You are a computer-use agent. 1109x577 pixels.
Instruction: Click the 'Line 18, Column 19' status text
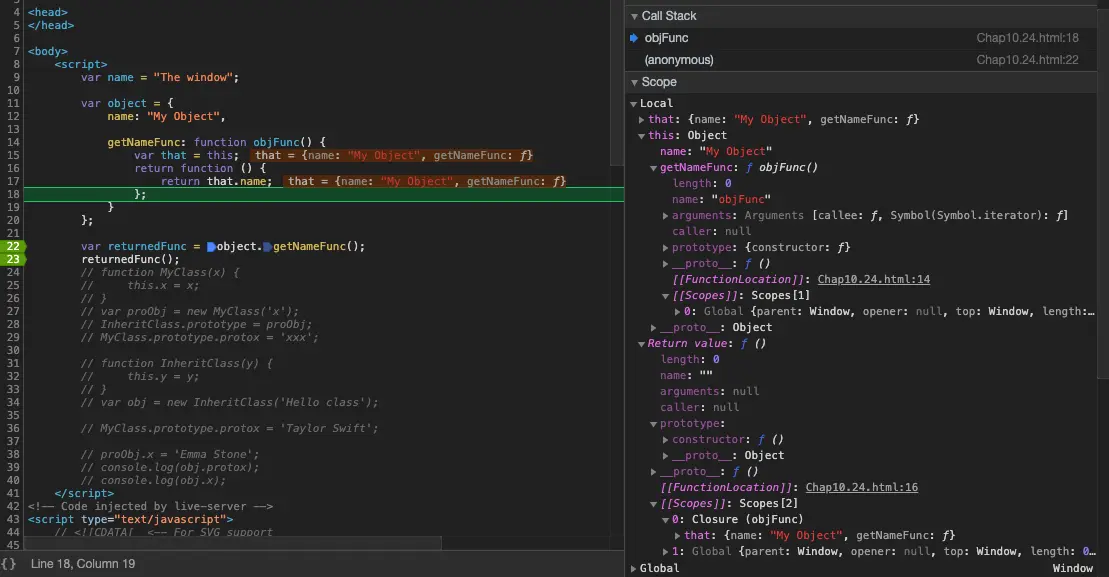83,564
